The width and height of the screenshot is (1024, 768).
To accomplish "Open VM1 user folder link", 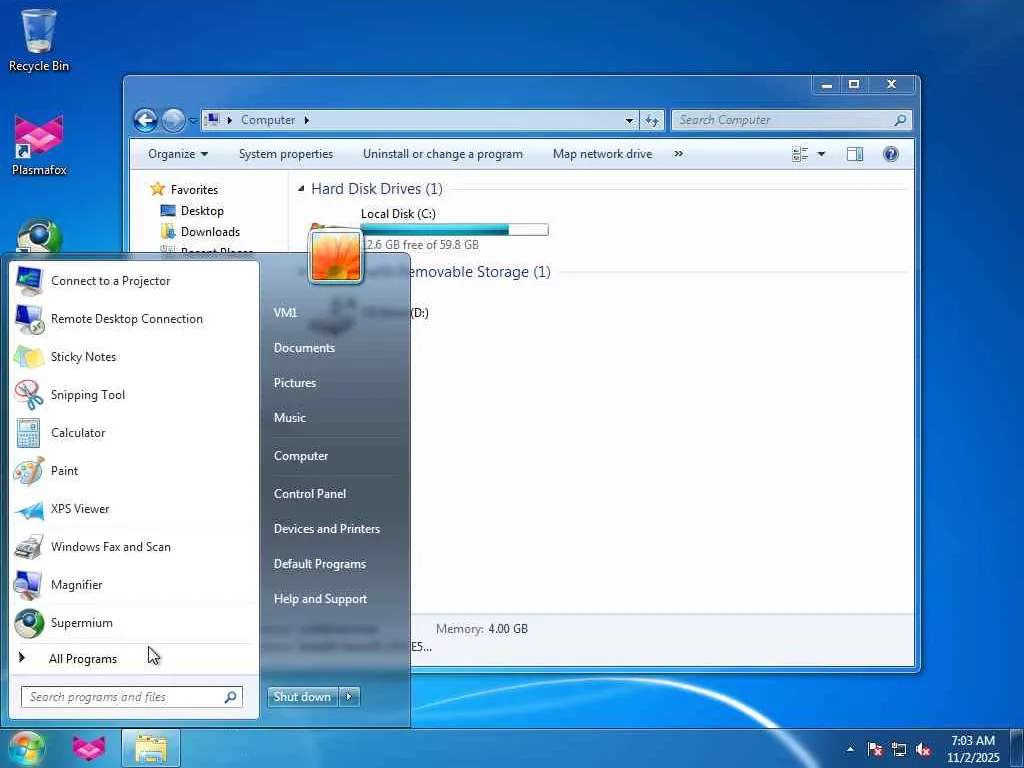I will click(285, 313).
